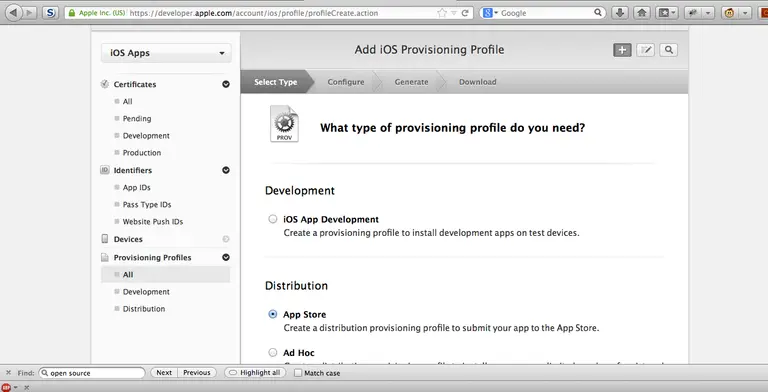Open the dropdown arrow beside the pin icon
The width and height of the screenshot is (768, 392).
[x=708, y=13]
